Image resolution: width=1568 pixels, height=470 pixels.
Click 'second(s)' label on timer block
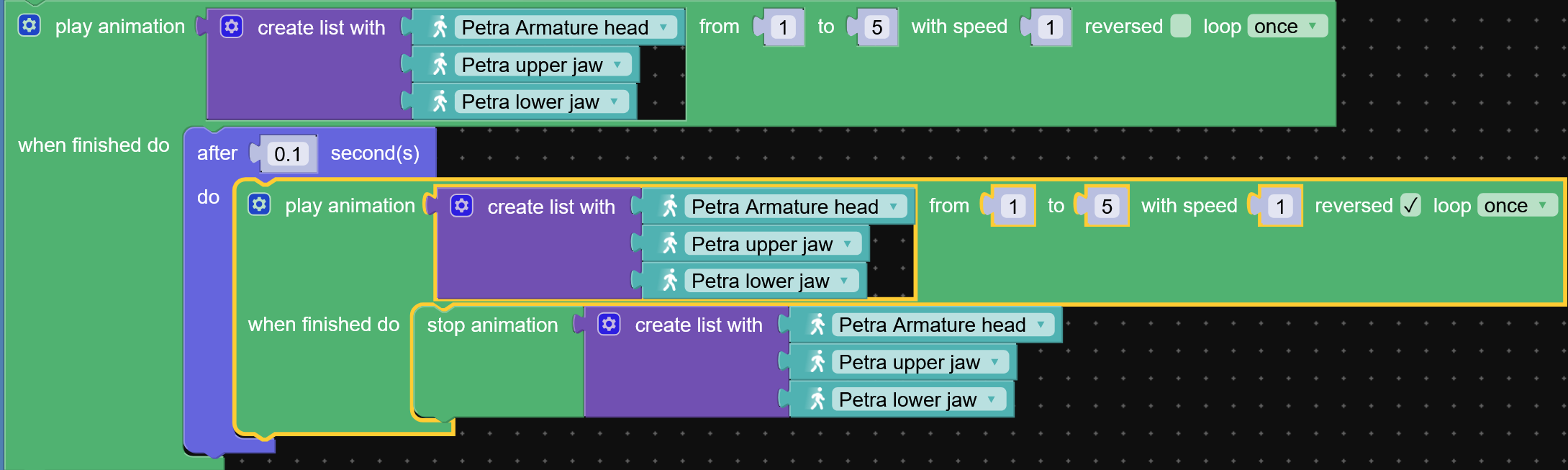[375, 153]
